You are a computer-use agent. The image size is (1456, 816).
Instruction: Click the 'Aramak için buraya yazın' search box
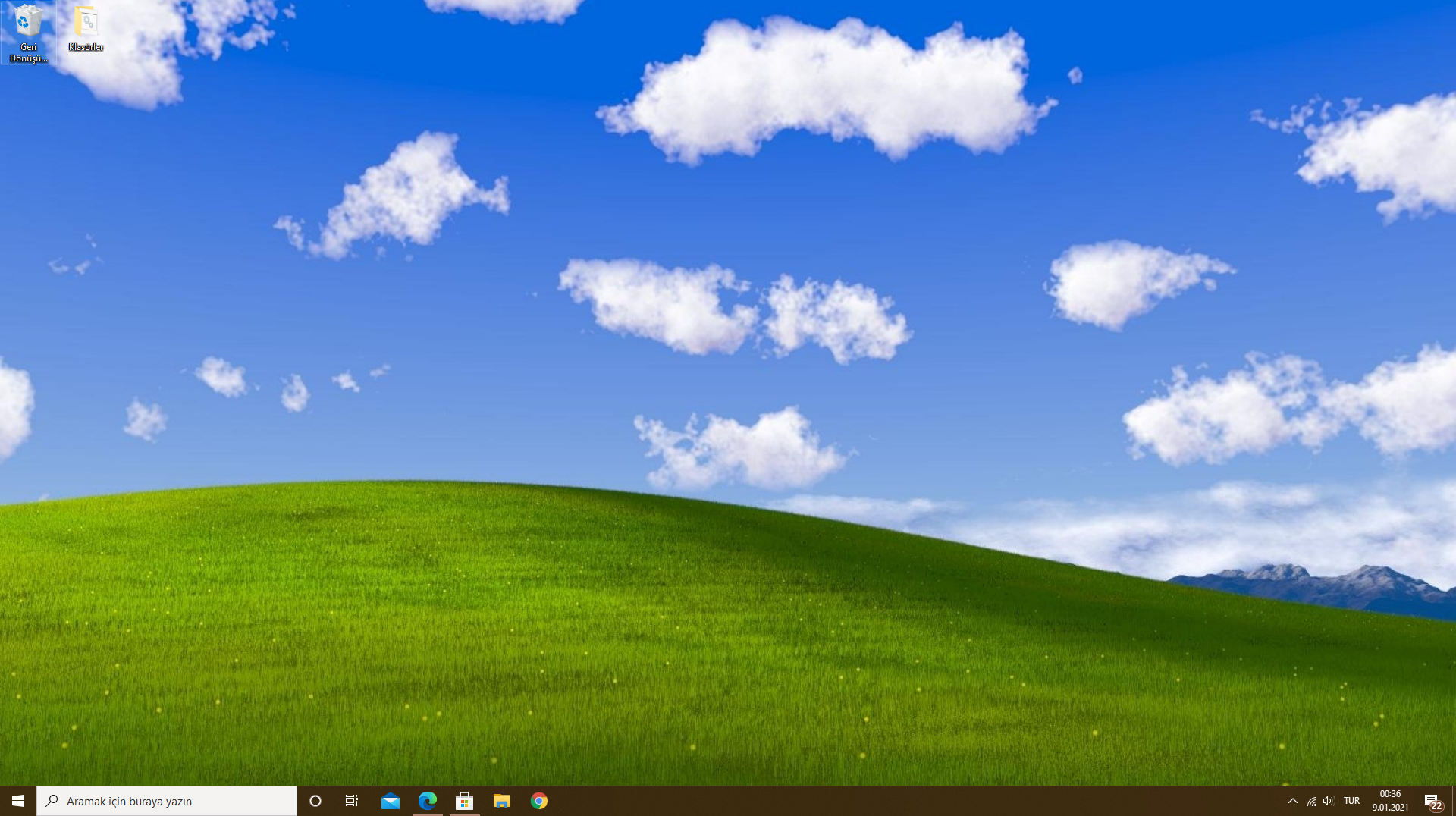[167, 801]
